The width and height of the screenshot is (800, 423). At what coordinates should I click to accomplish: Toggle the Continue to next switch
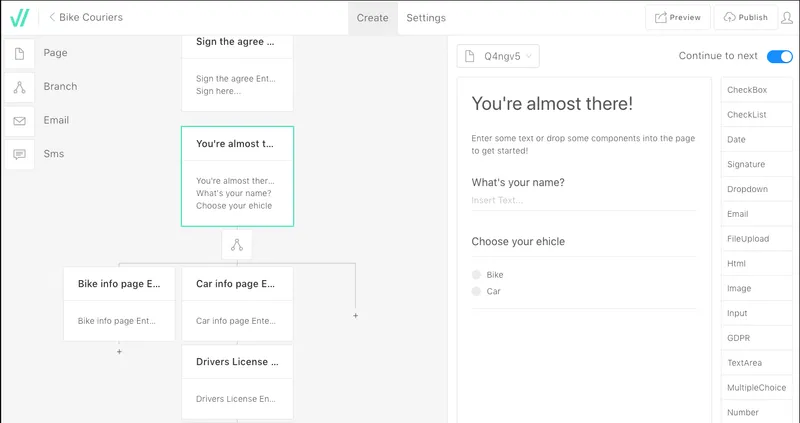(780, 56)
